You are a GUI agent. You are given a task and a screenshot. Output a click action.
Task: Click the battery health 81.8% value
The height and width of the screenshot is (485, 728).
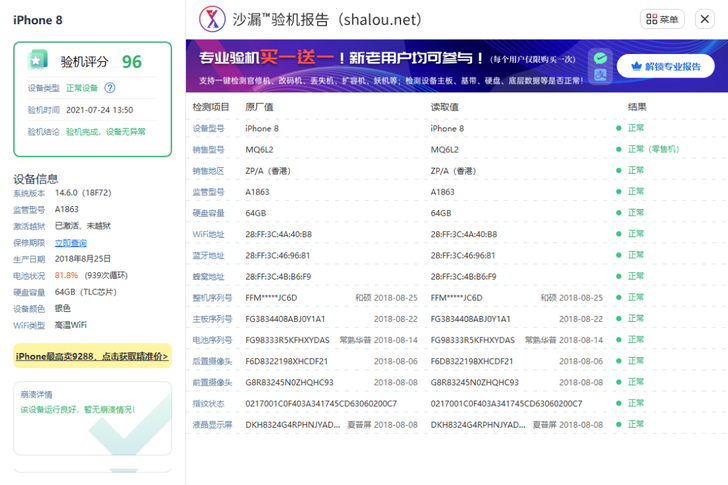pos(66,275)
